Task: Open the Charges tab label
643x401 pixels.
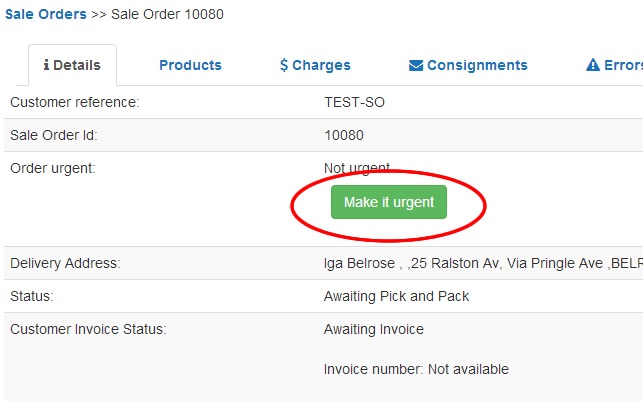Action: [322, 65]
